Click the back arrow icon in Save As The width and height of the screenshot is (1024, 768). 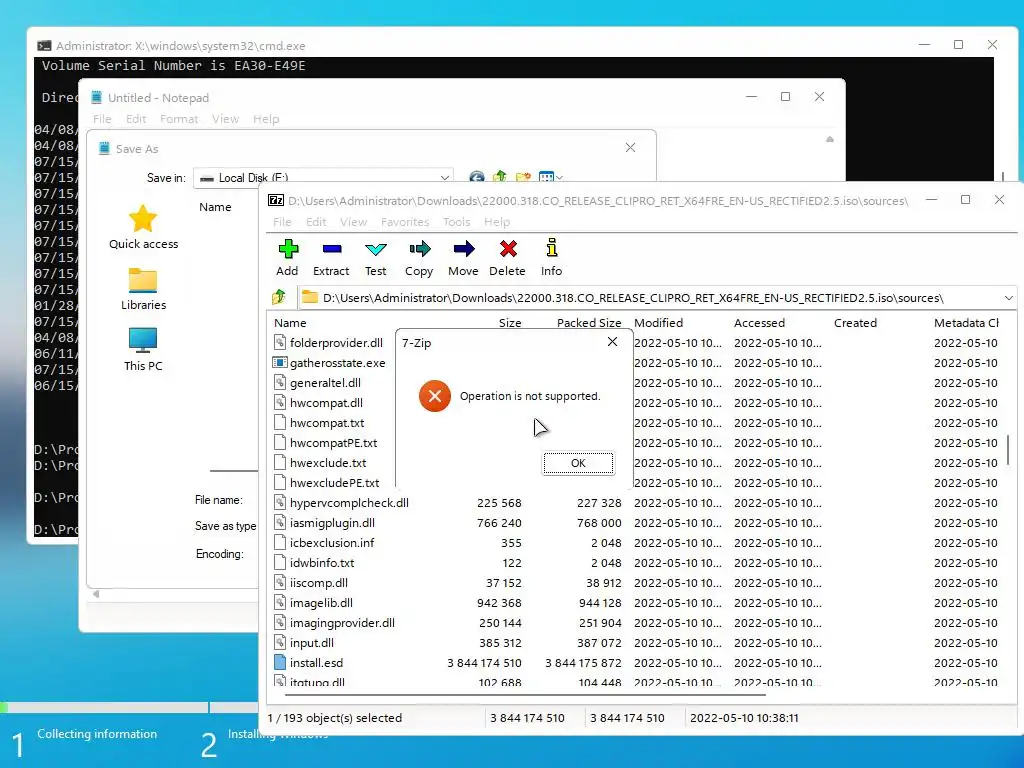[x=476, y=177]
